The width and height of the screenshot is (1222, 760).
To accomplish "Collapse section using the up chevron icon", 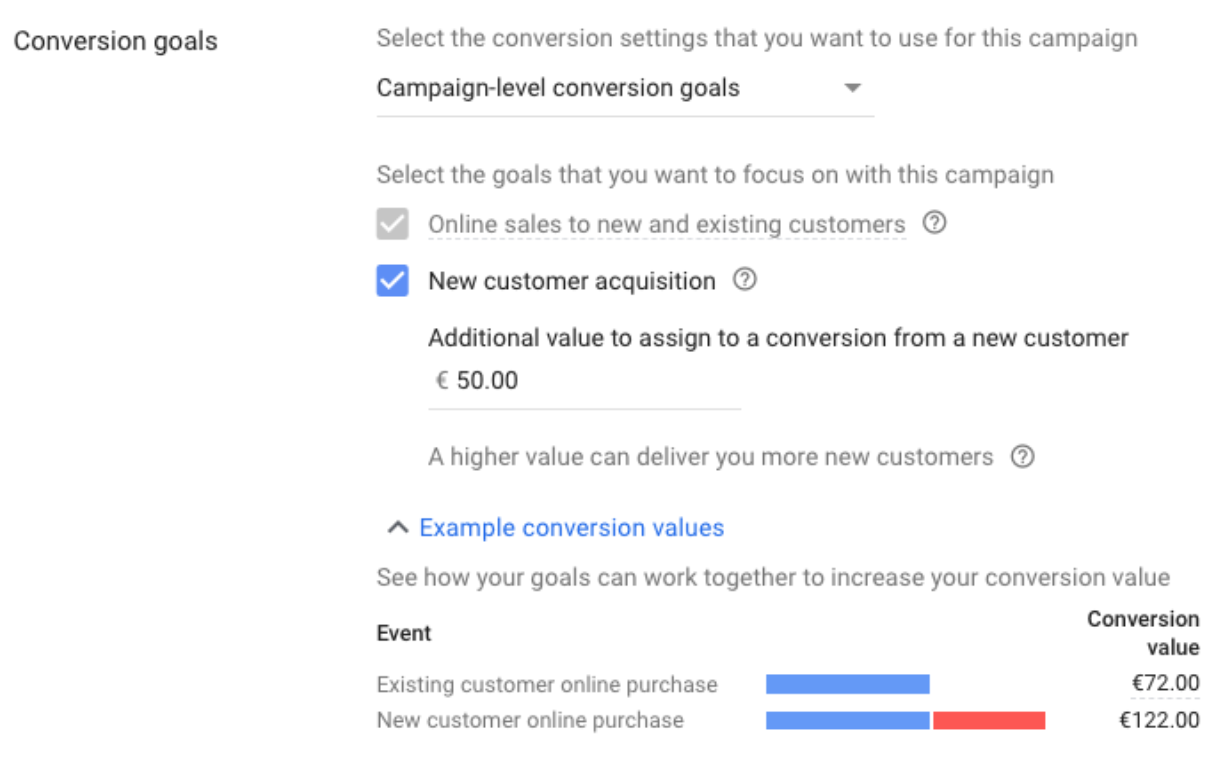I will tap(398, 528).
